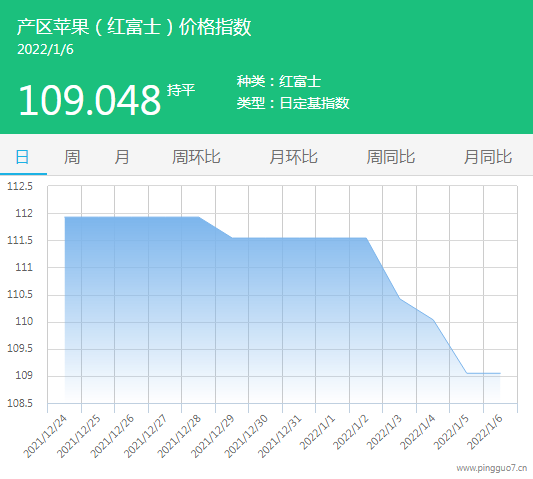The width and height of the screenshot is (533, 479).
Task: Switch to the 周环比 tab
Action: click(196, 157)
